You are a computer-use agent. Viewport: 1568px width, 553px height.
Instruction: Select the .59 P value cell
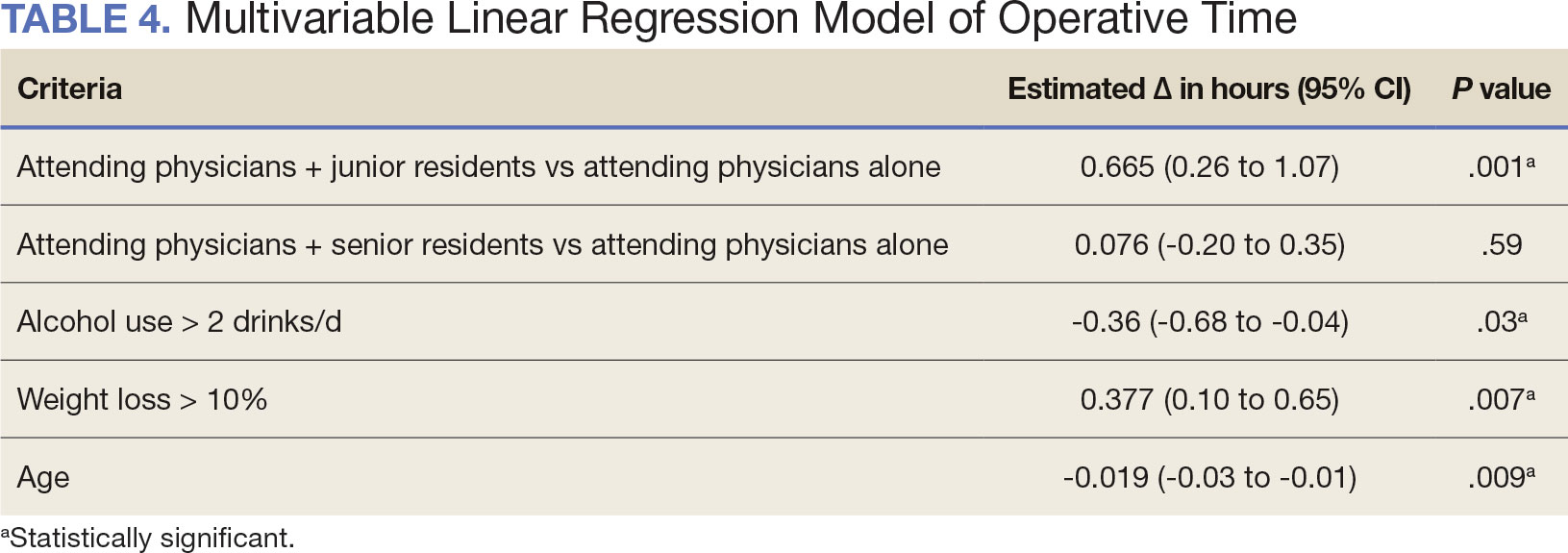pyautogui.click(x=1501, y=245)
